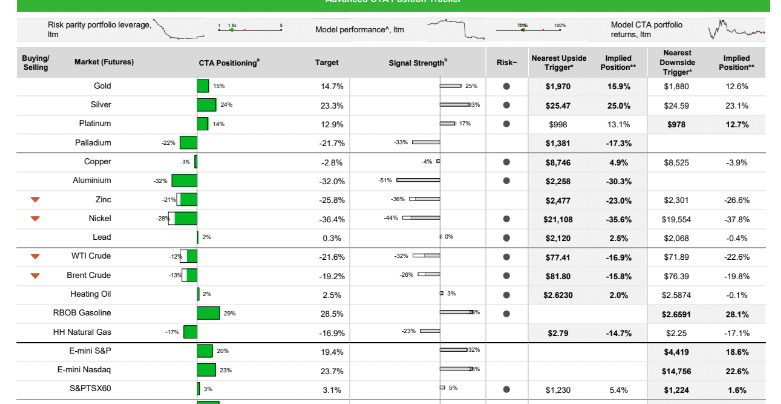The width and height of the screenshot is (781, 404).
Task: Click the risk dot in the Lead row
Action: [507, 238]
